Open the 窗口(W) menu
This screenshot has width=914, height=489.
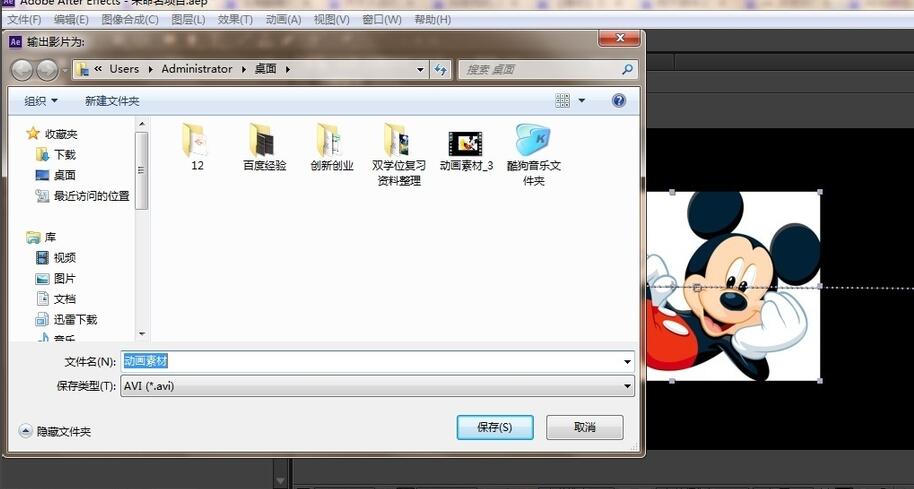382,19
